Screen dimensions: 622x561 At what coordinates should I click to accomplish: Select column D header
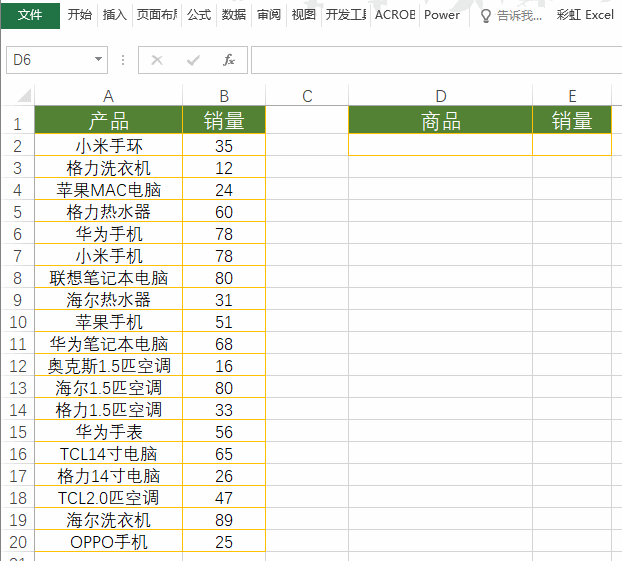tap(441, 96)
